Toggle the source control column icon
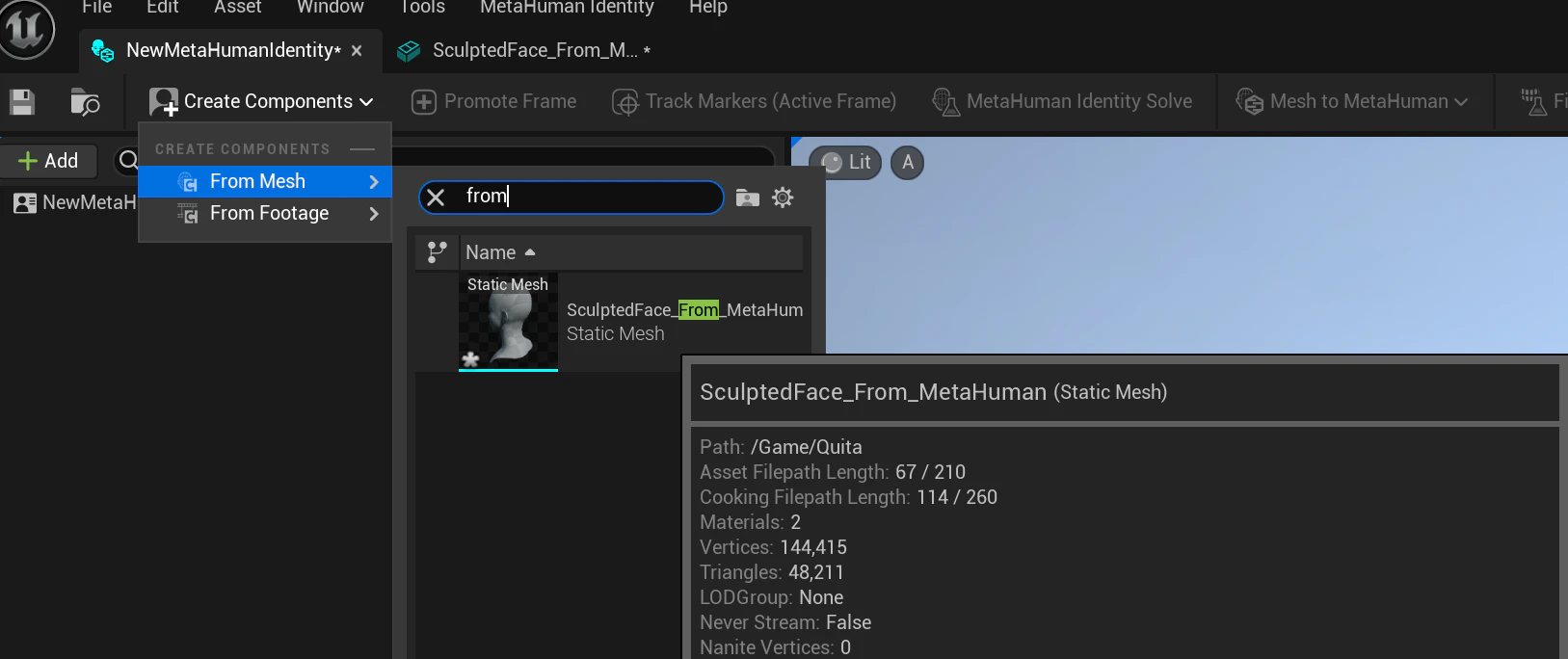The height and width of the screenshot is (659, 1568). click(x=437, y=252)
